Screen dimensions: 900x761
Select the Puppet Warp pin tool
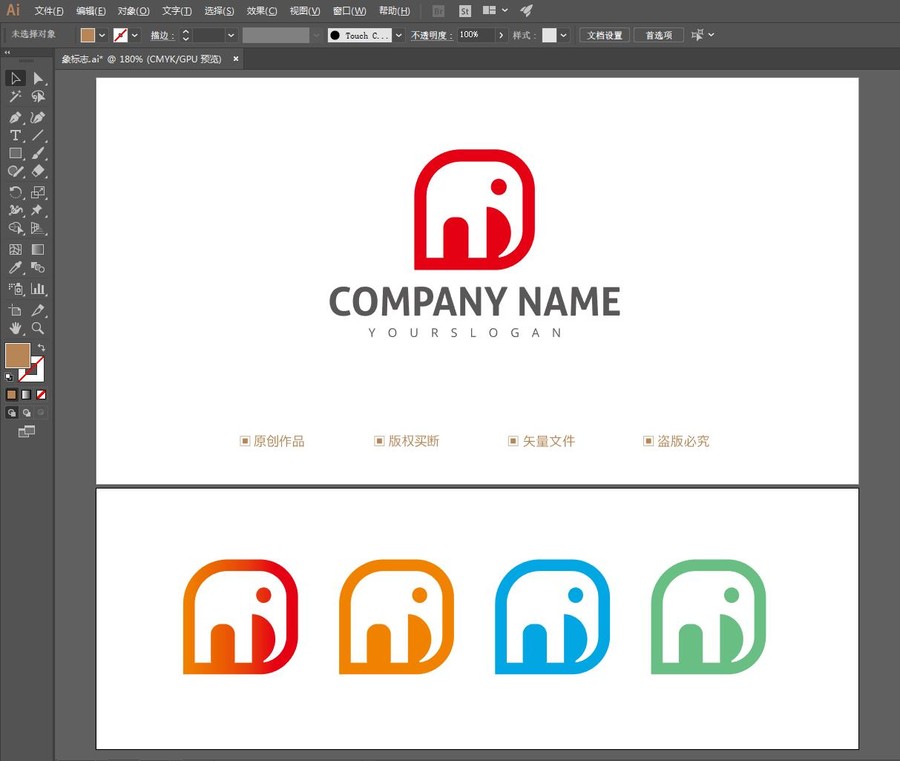38,210
